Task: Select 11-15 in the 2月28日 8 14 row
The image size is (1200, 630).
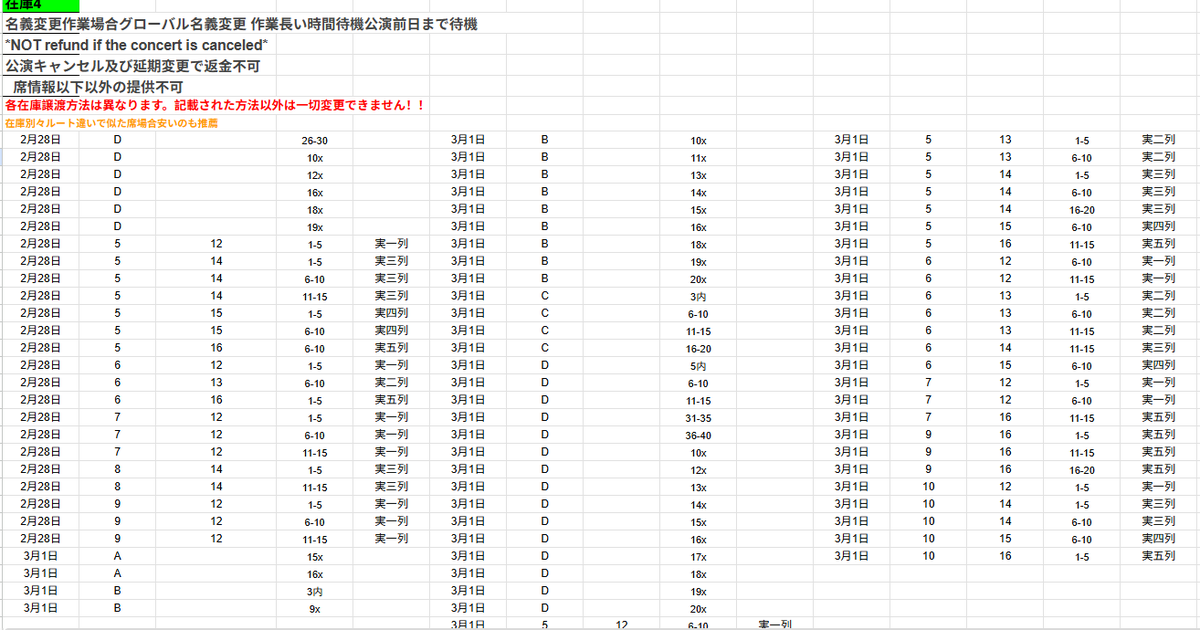Action: 314,487
